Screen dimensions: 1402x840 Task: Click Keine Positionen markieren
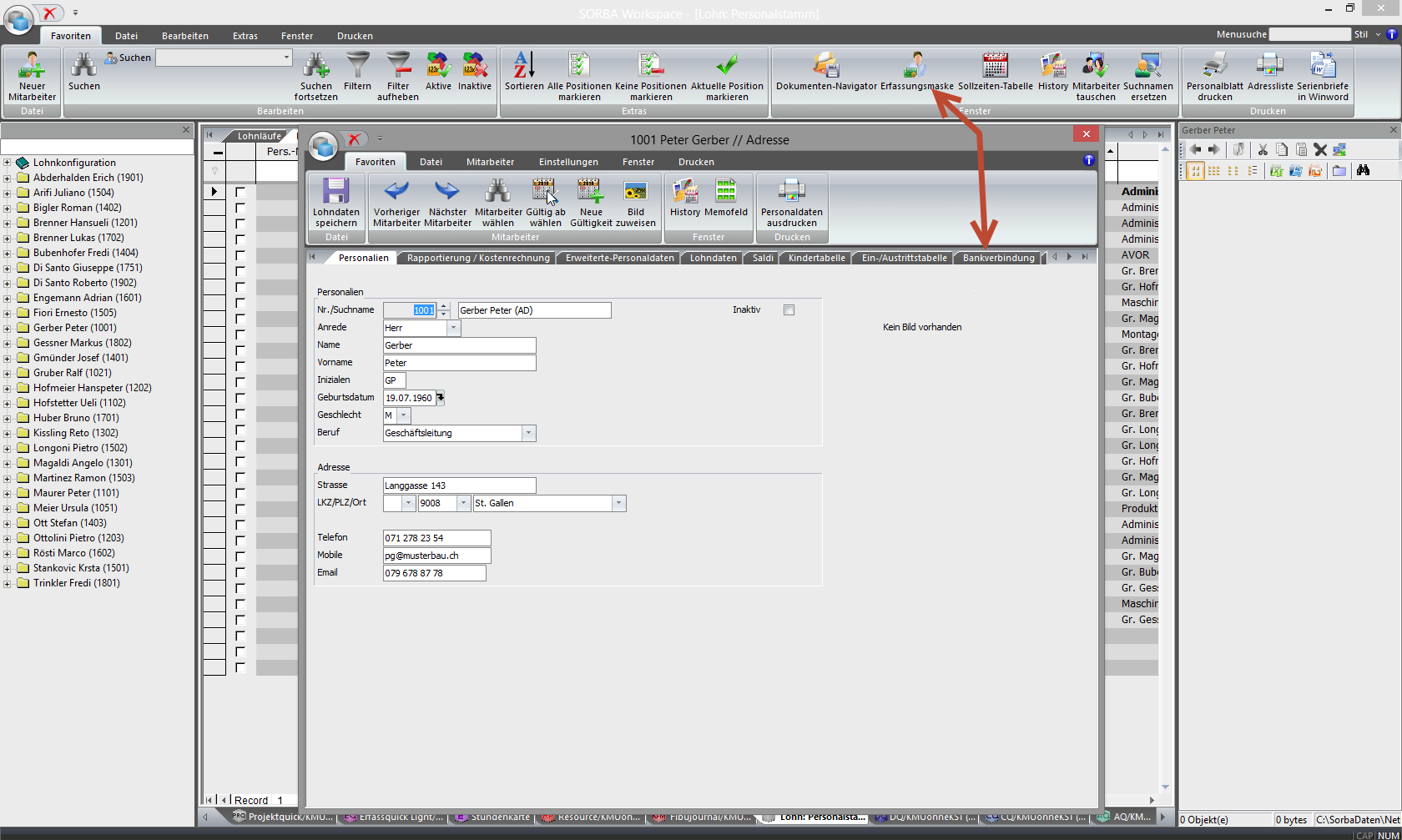tap(651, 76)
